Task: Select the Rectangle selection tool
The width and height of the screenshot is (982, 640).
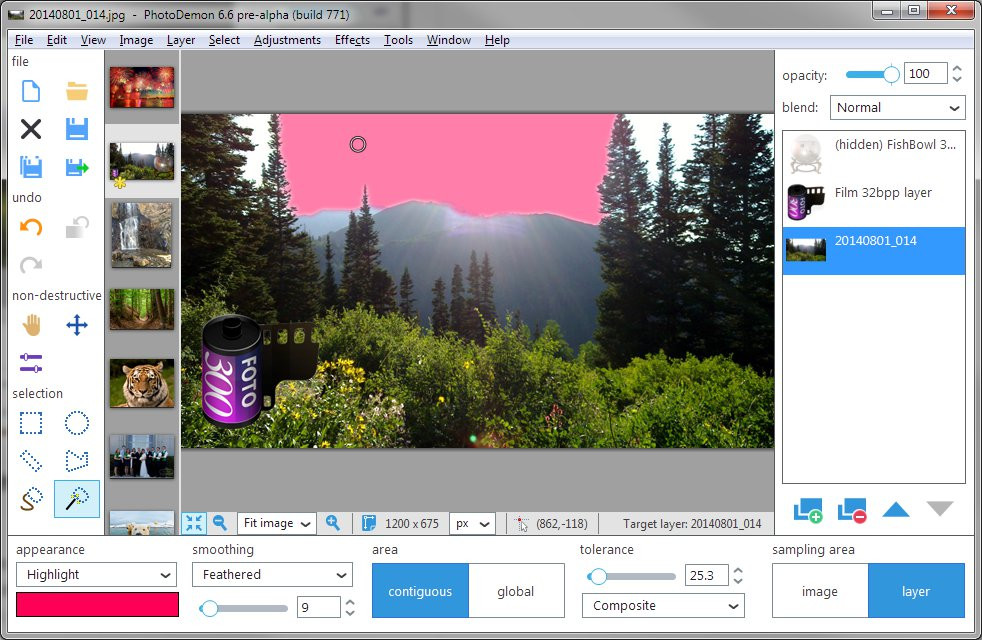Action: tap(31, 423)
